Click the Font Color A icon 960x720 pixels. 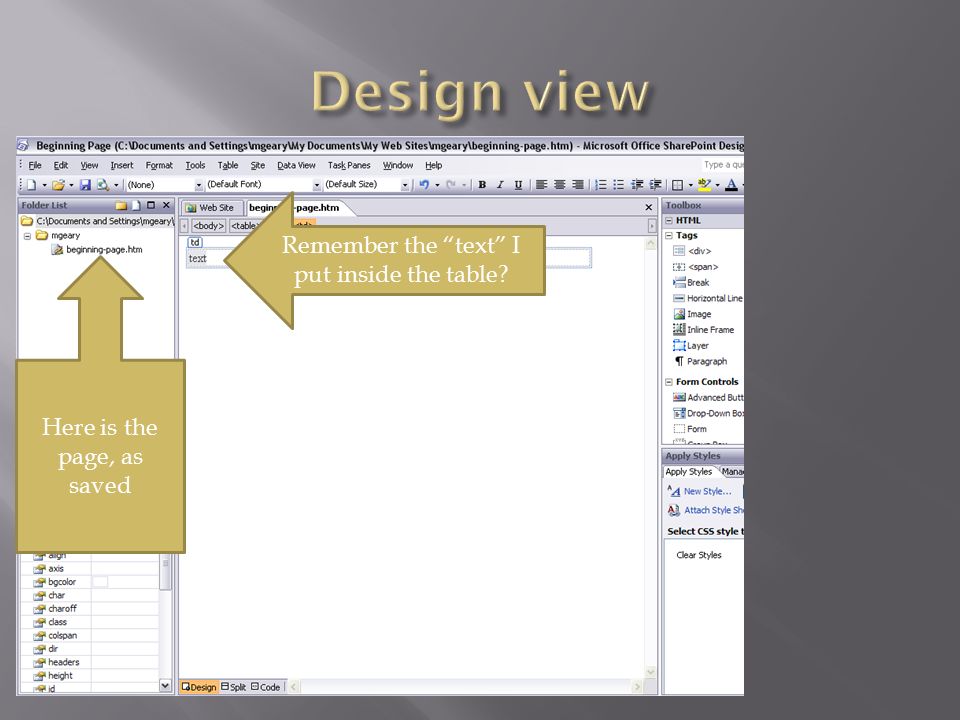(731, 184)
